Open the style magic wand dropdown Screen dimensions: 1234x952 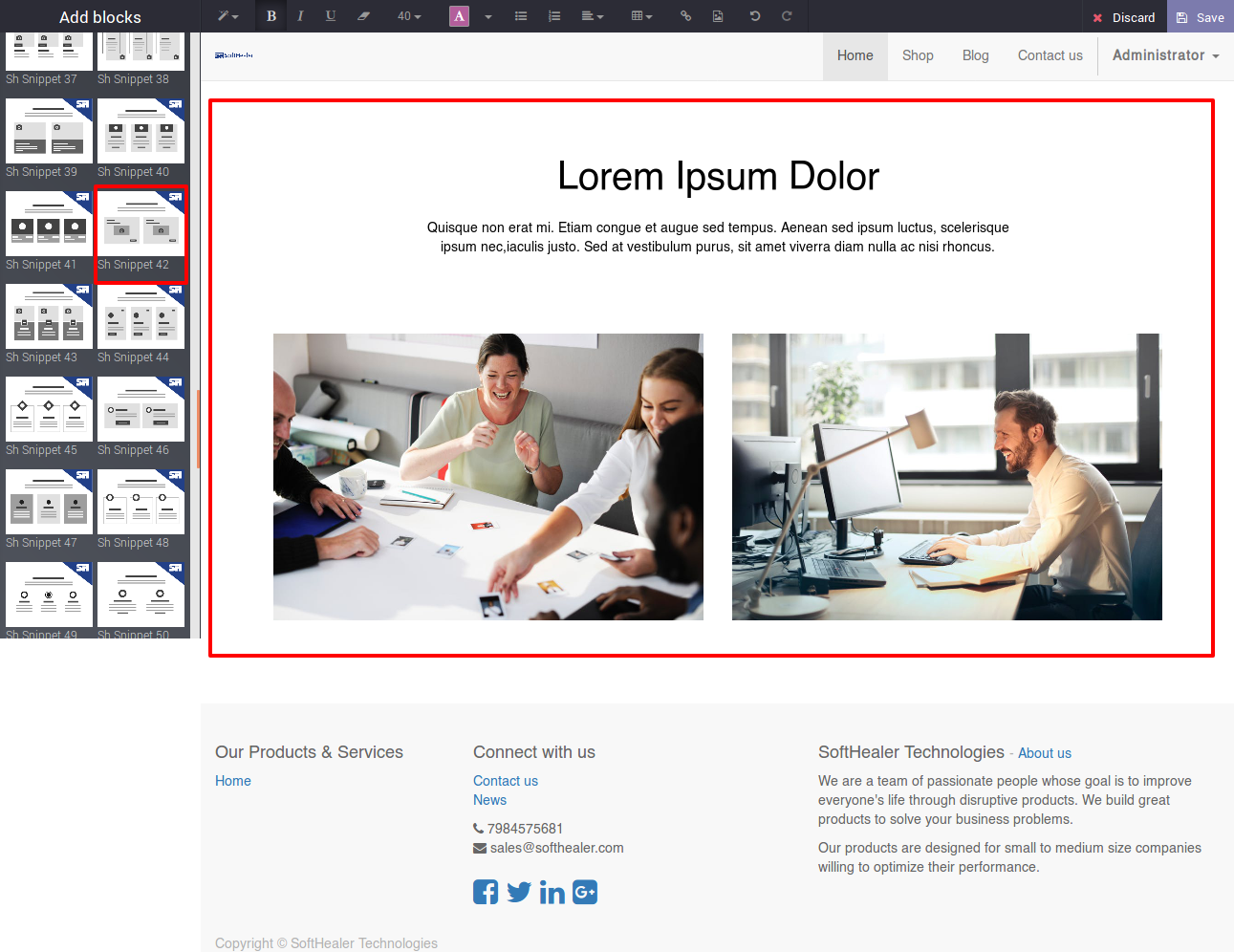point(227,16)
